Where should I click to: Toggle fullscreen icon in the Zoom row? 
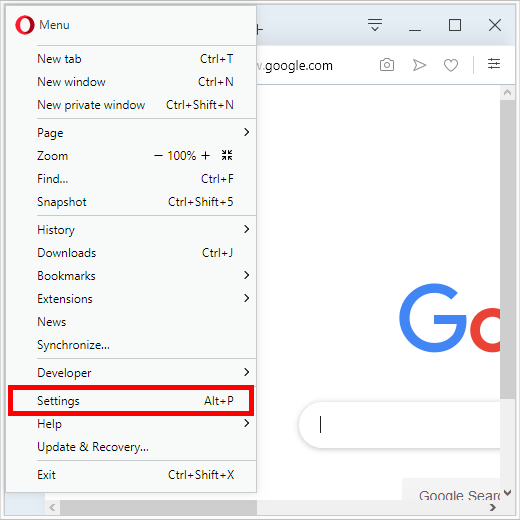[227, 155]
